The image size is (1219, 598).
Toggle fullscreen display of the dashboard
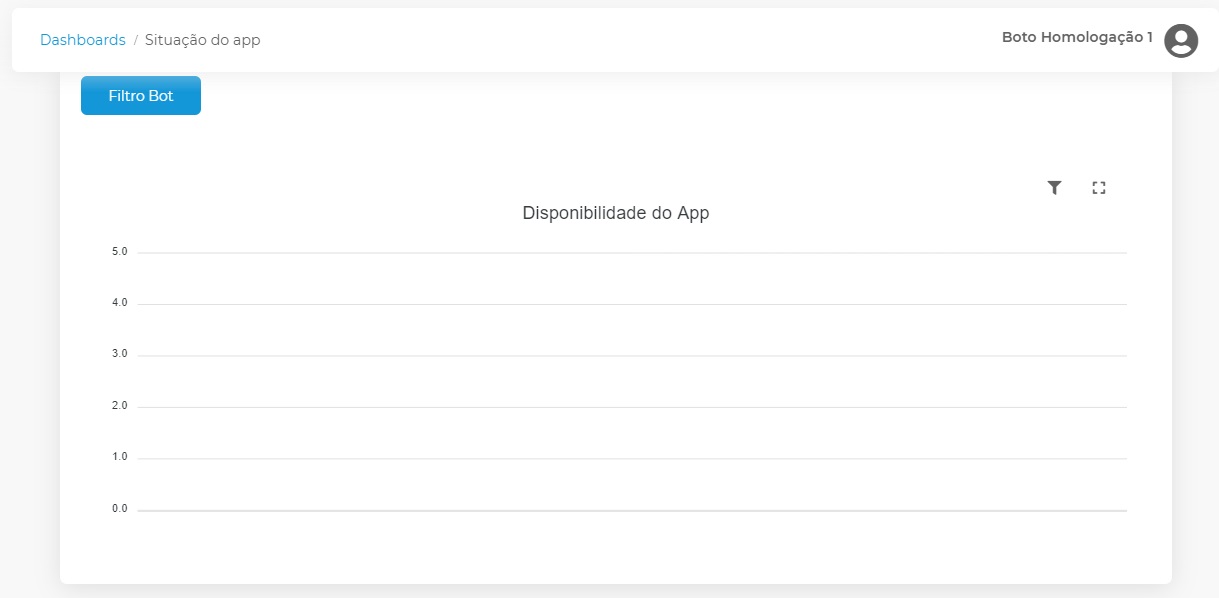(1098, 187)
